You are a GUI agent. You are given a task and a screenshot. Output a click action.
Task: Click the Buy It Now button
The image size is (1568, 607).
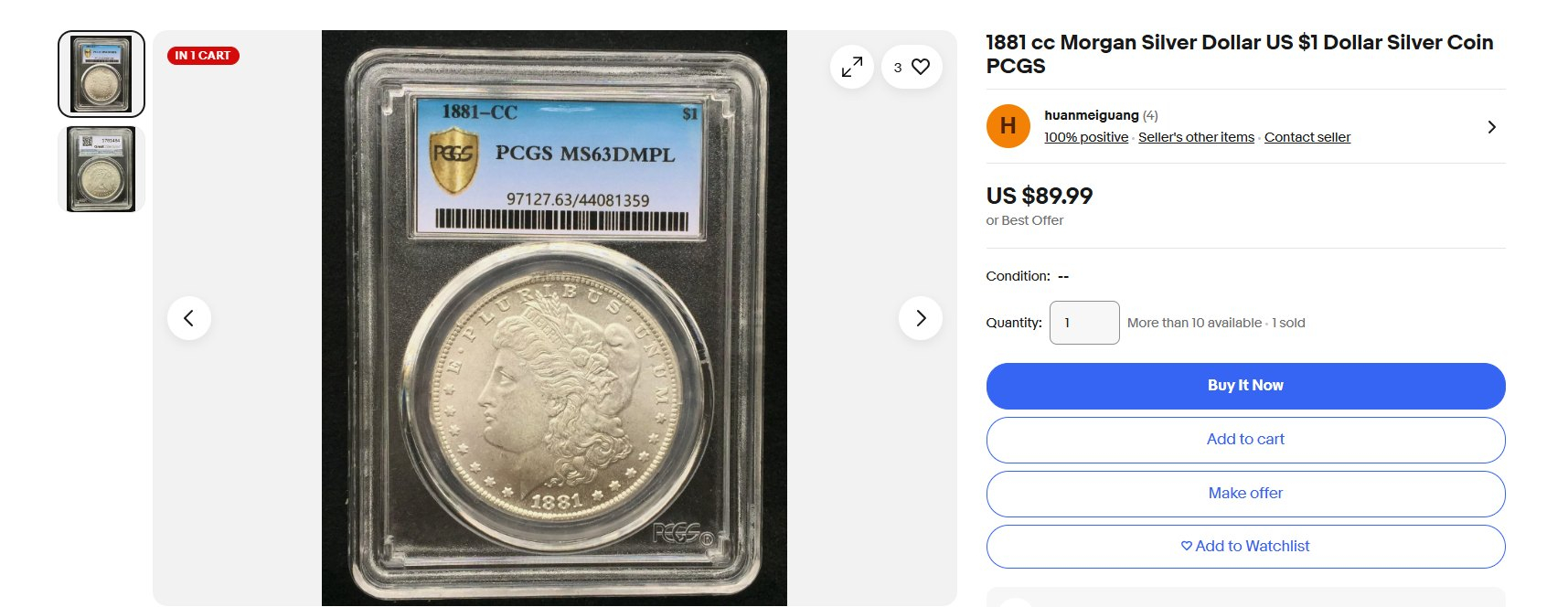tap(1245, 386)
